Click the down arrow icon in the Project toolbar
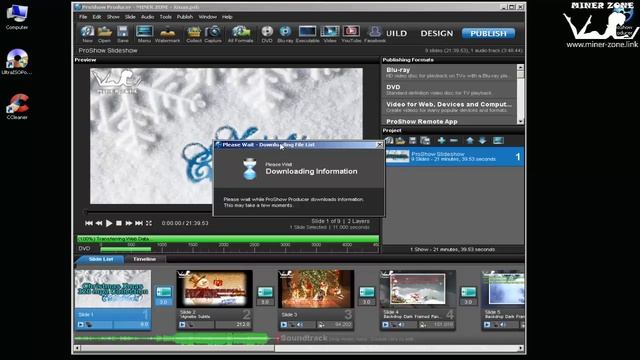 (482, 140)
